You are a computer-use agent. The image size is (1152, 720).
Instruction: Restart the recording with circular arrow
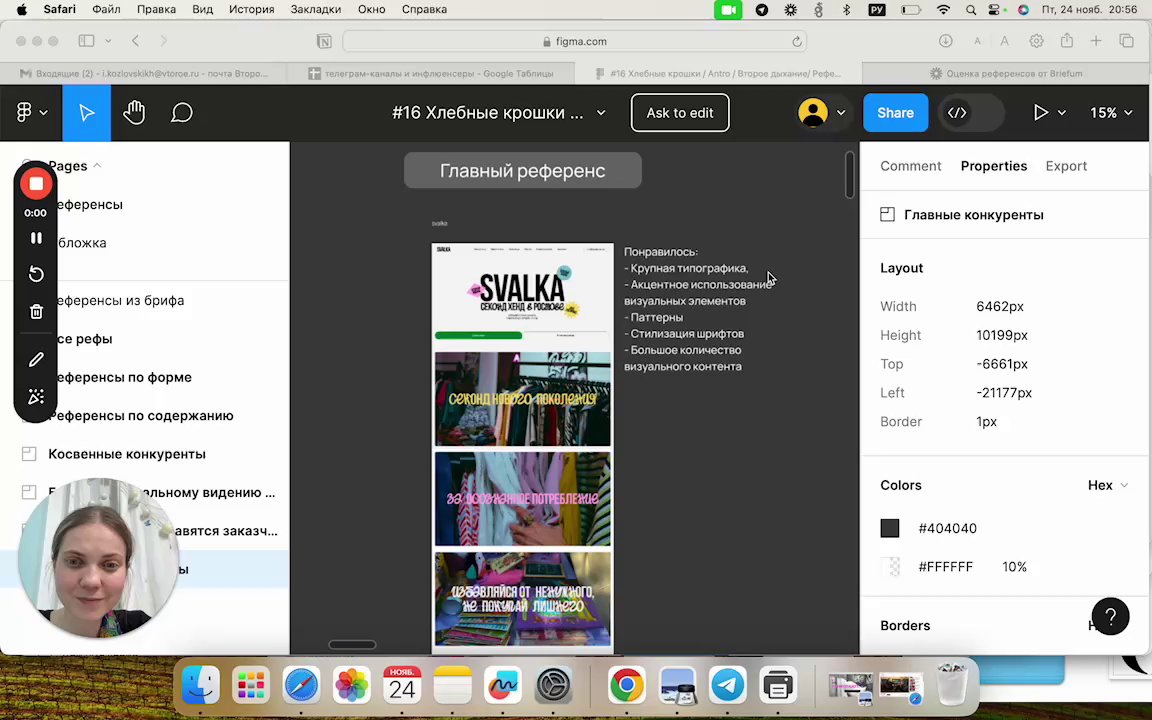[x=35, y=274]
